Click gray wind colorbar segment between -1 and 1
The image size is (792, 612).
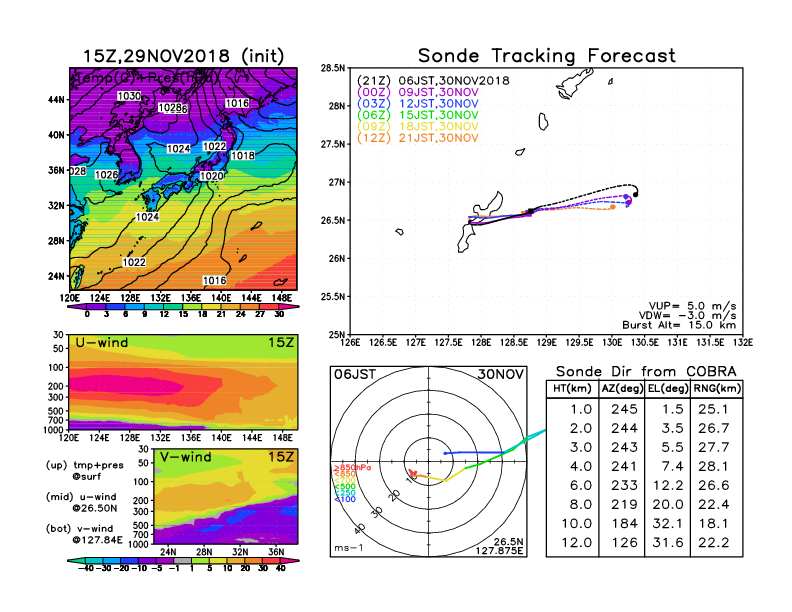pyautogui.click(x=183, y=560)
